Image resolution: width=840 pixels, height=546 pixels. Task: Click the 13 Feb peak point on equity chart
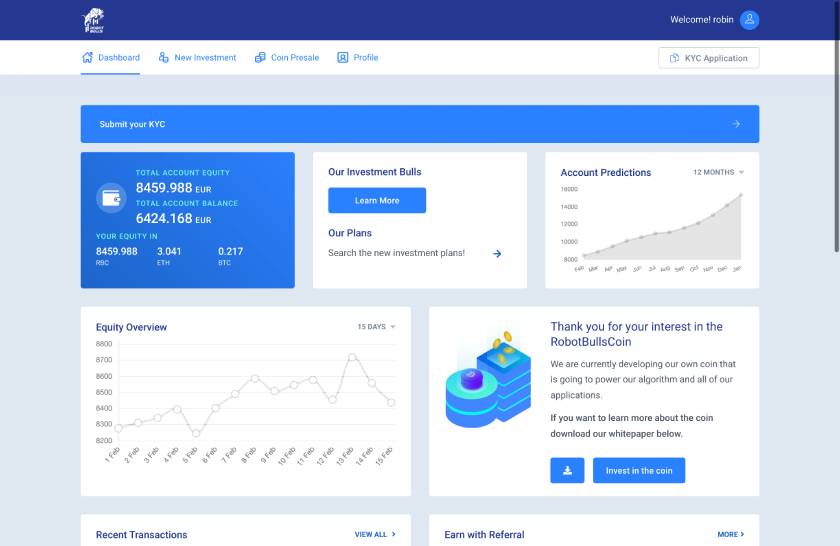point(352,357)
